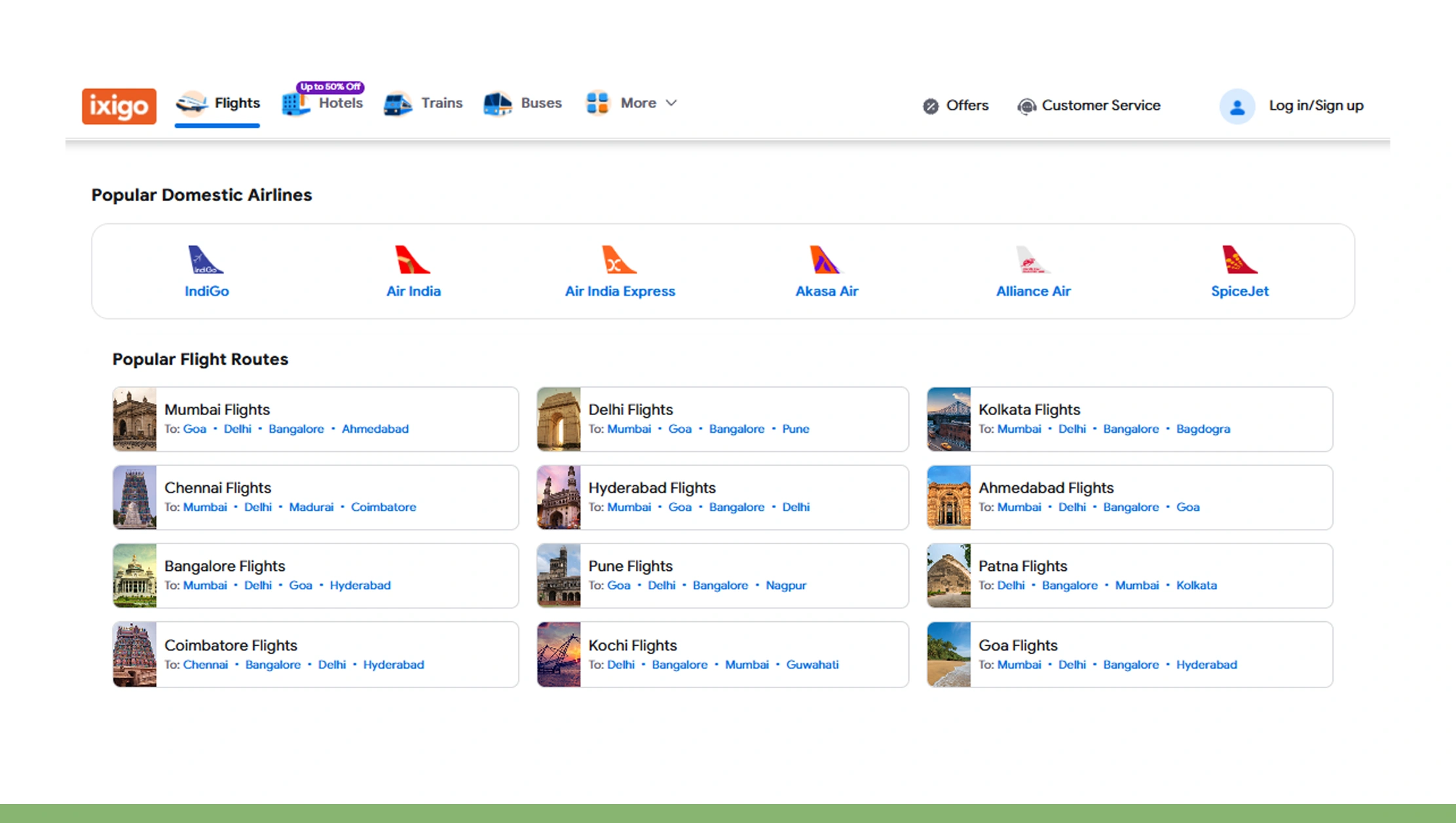The width and height of the screenshot is (1456, 823).
Task: Open Bagdogra route under Kolkata Flights
Action: point(1203,429)
